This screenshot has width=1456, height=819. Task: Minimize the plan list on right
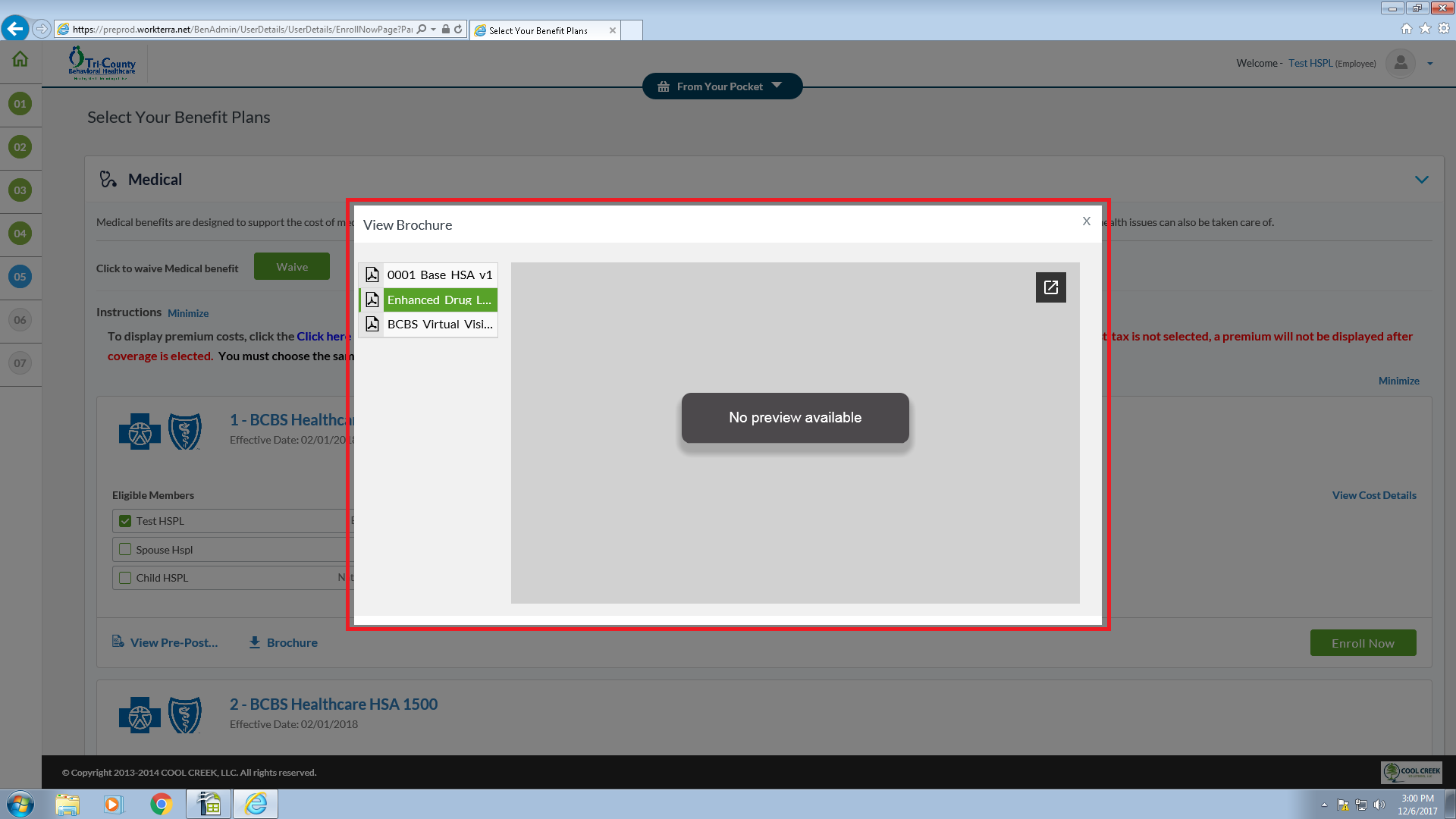pyautogui.click(x=1398, y=381)
